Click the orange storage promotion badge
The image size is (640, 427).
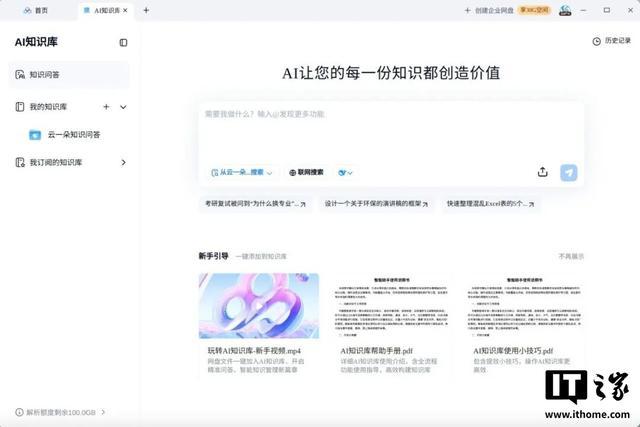tap(534, 10)
